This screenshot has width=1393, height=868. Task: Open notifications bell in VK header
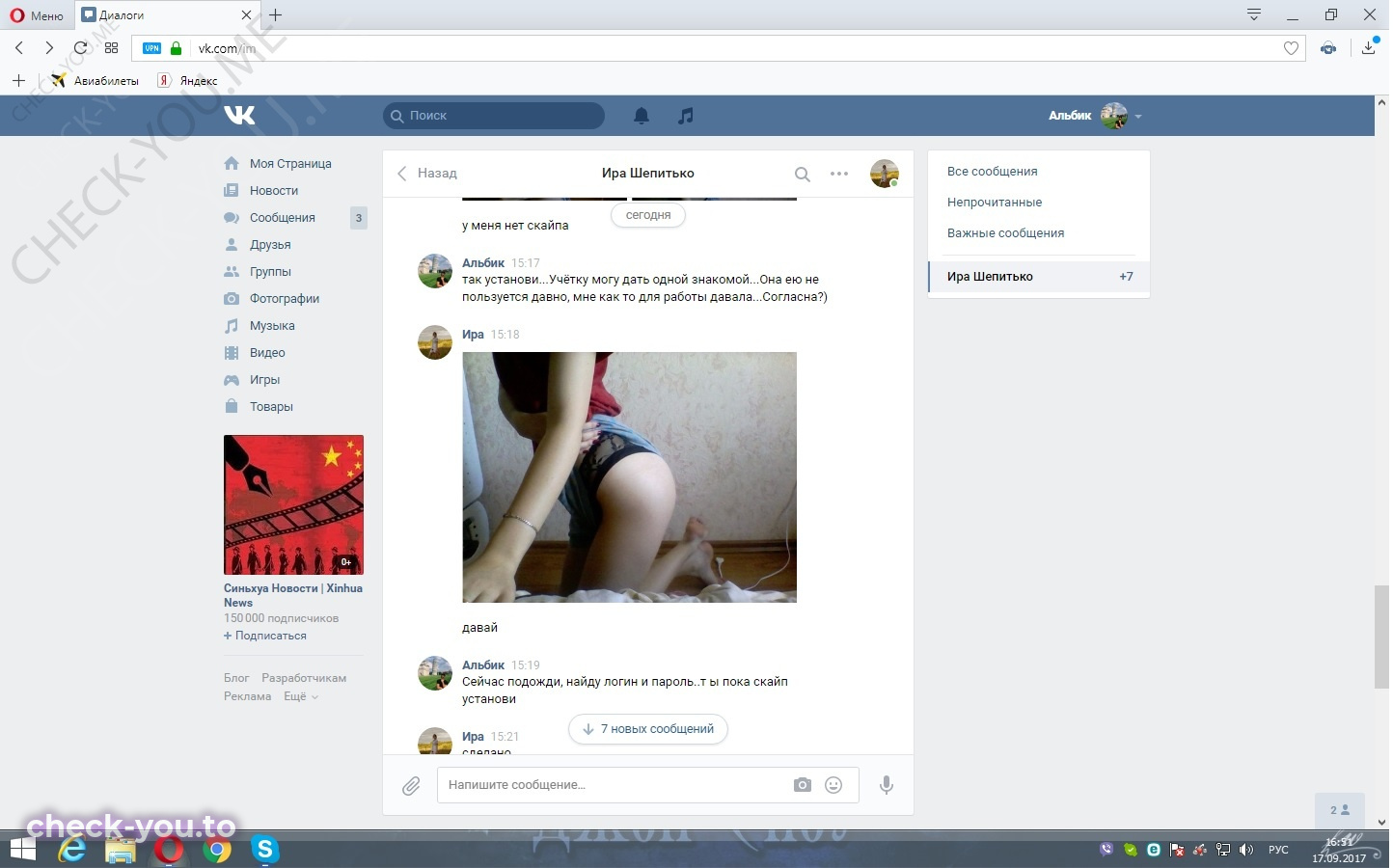642,116
